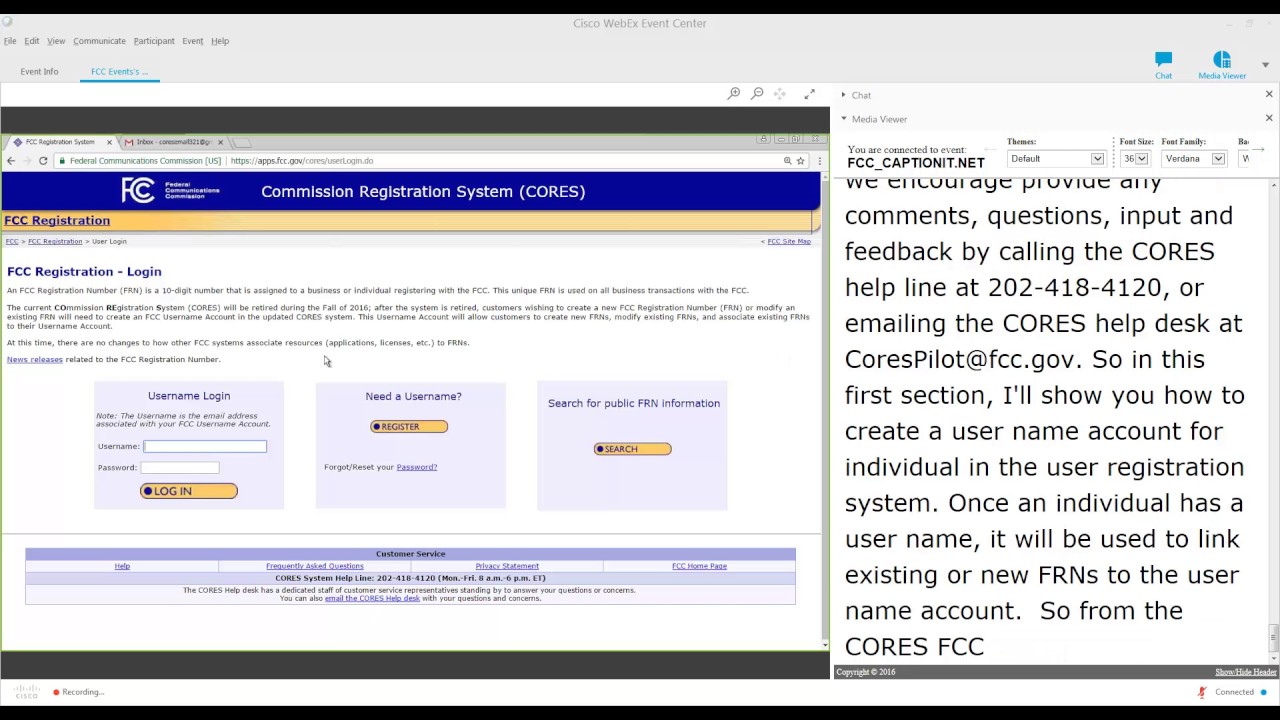Click the FCC logo in the header
The image size is (1280, 720).
click(x=170, y=190)
